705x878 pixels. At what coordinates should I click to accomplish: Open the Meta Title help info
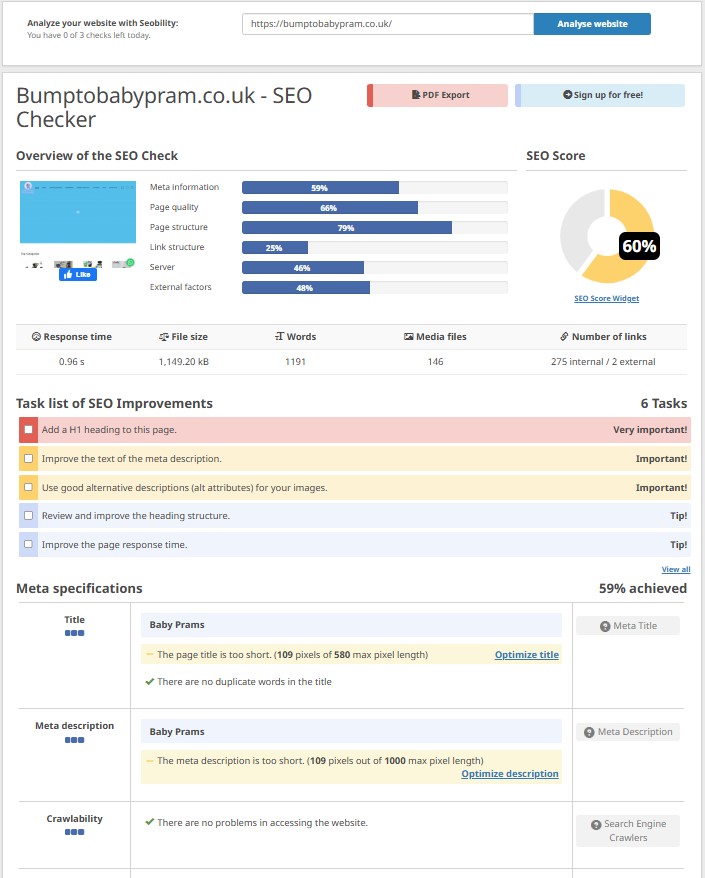[627, 626]
